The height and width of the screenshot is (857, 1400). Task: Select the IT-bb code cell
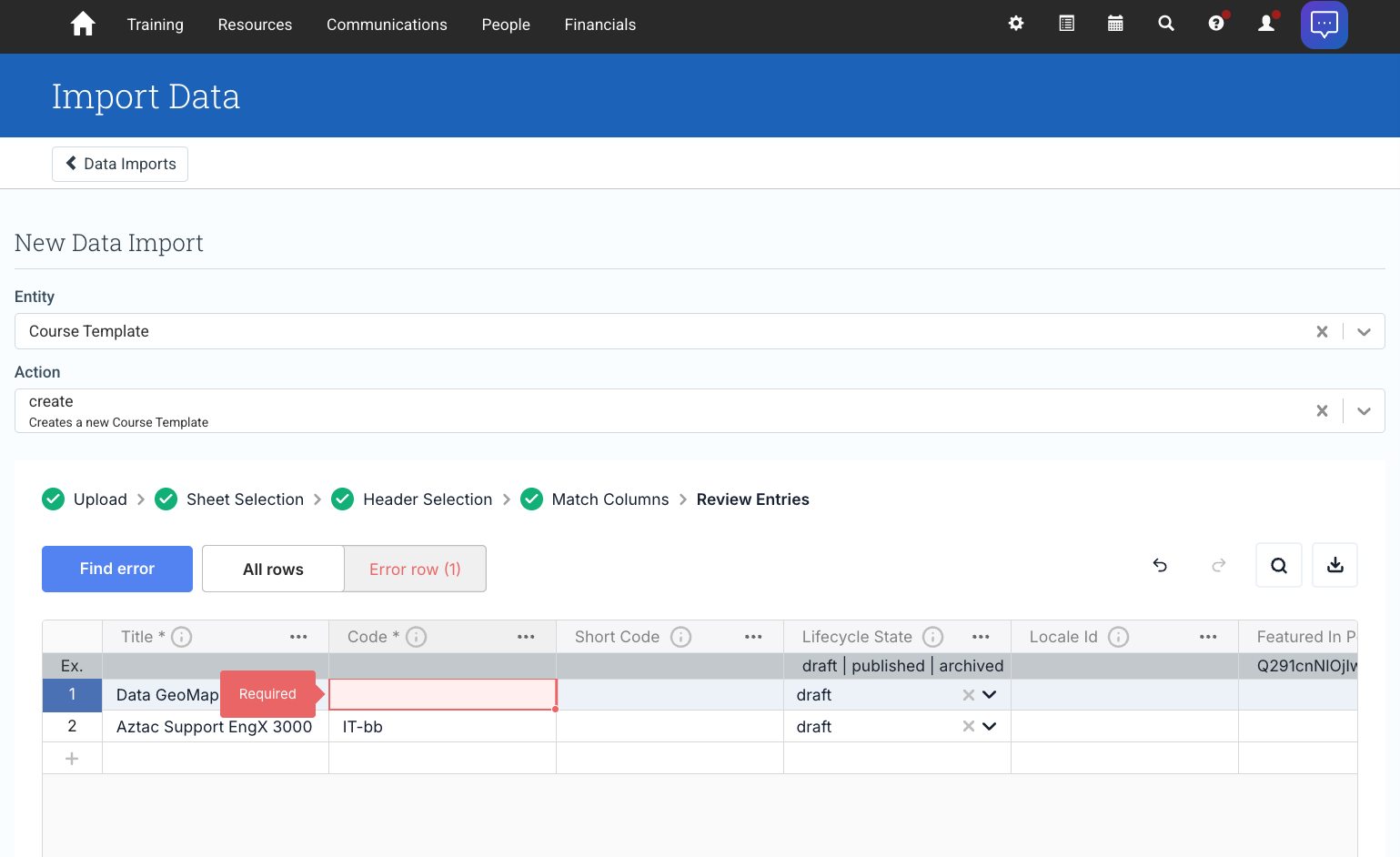442,727
